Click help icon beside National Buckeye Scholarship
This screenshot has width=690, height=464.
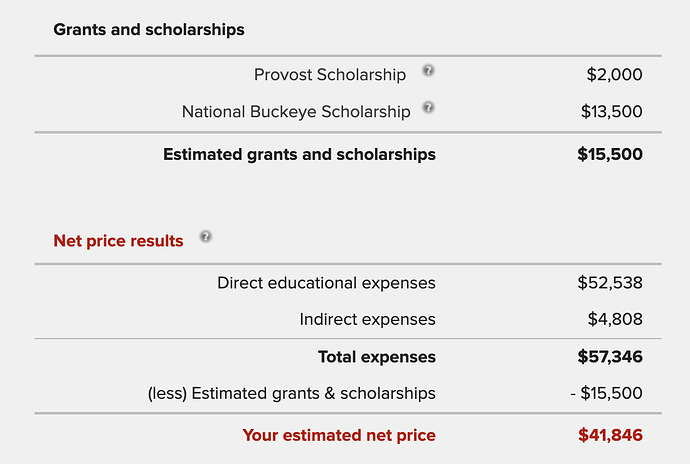[428, 108]
